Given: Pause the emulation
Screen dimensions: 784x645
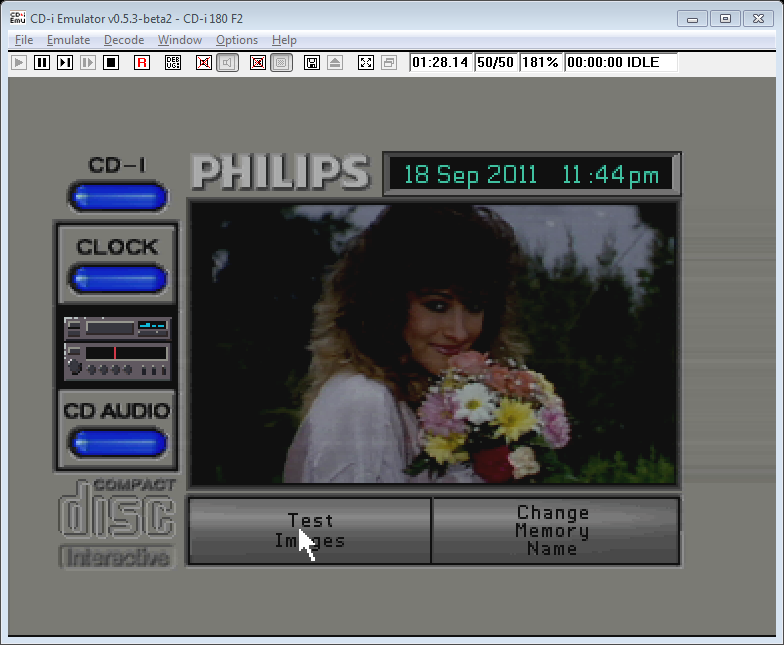Looking at the screenshot, I should (x=42, y=62).
